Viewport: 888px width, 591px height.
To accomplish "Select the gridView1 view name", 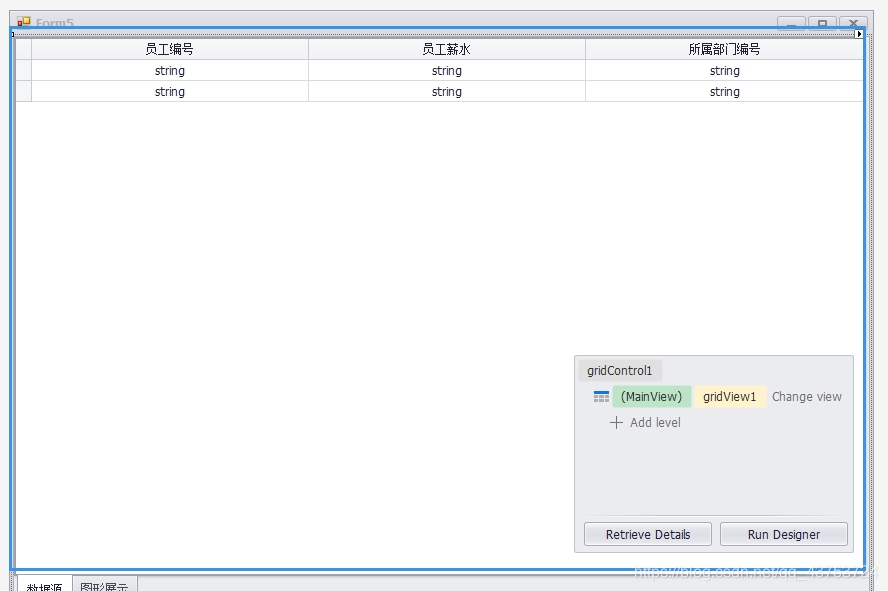I will 729,397.
